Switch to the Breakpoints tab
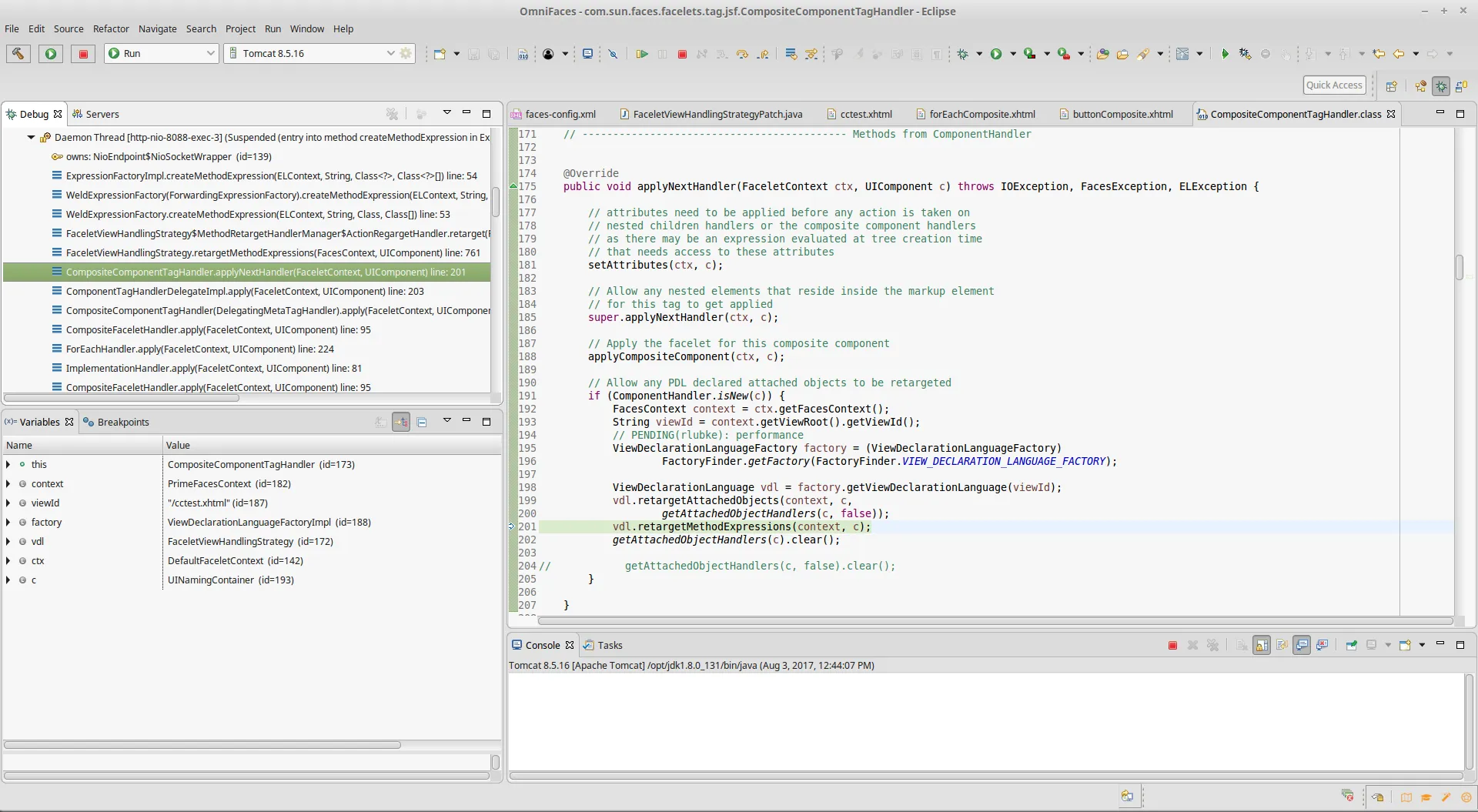Viewport: 1478px width, 812px height. point(122,422)
